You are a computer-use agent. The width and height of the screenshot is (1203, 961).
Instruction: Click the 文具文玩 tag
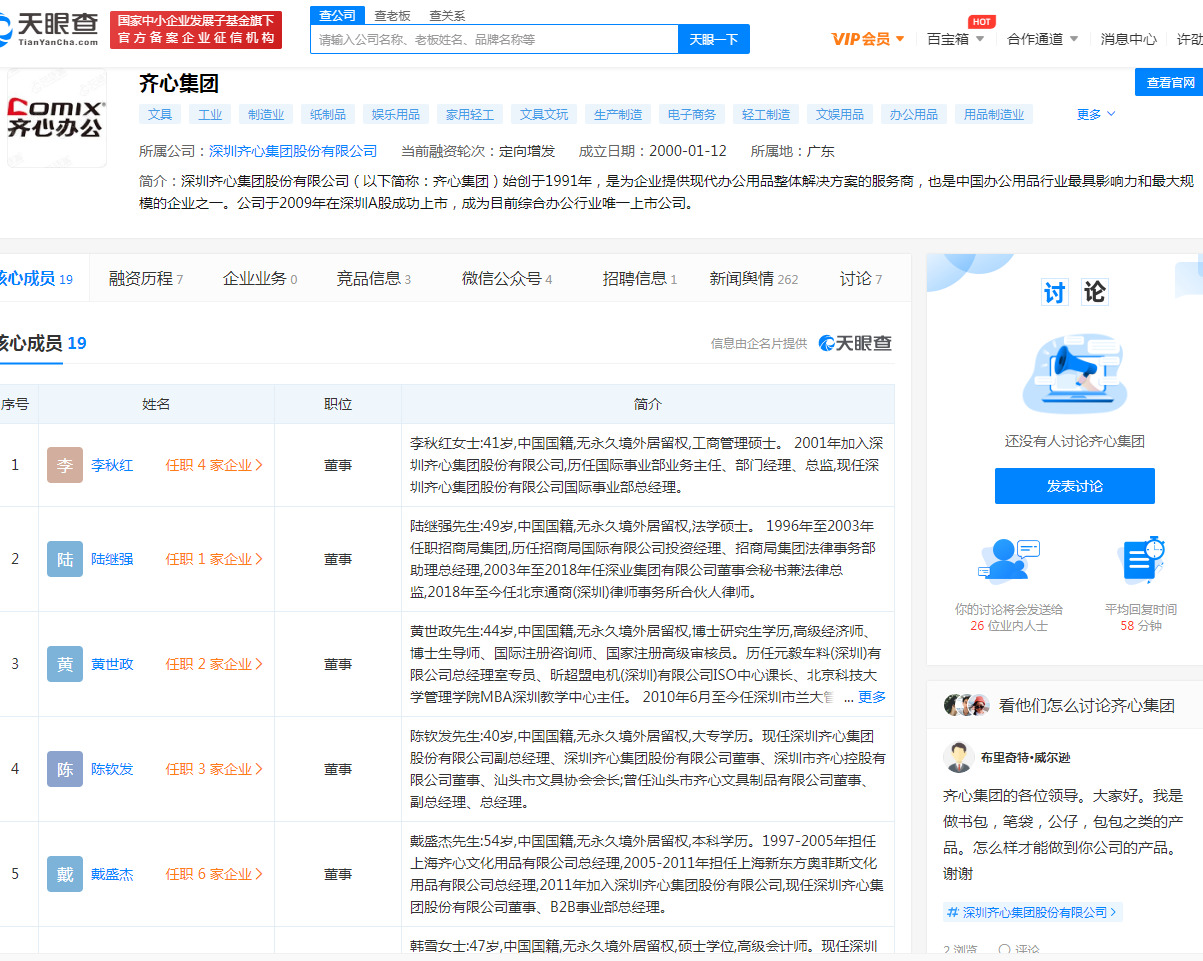pos(544,114)
